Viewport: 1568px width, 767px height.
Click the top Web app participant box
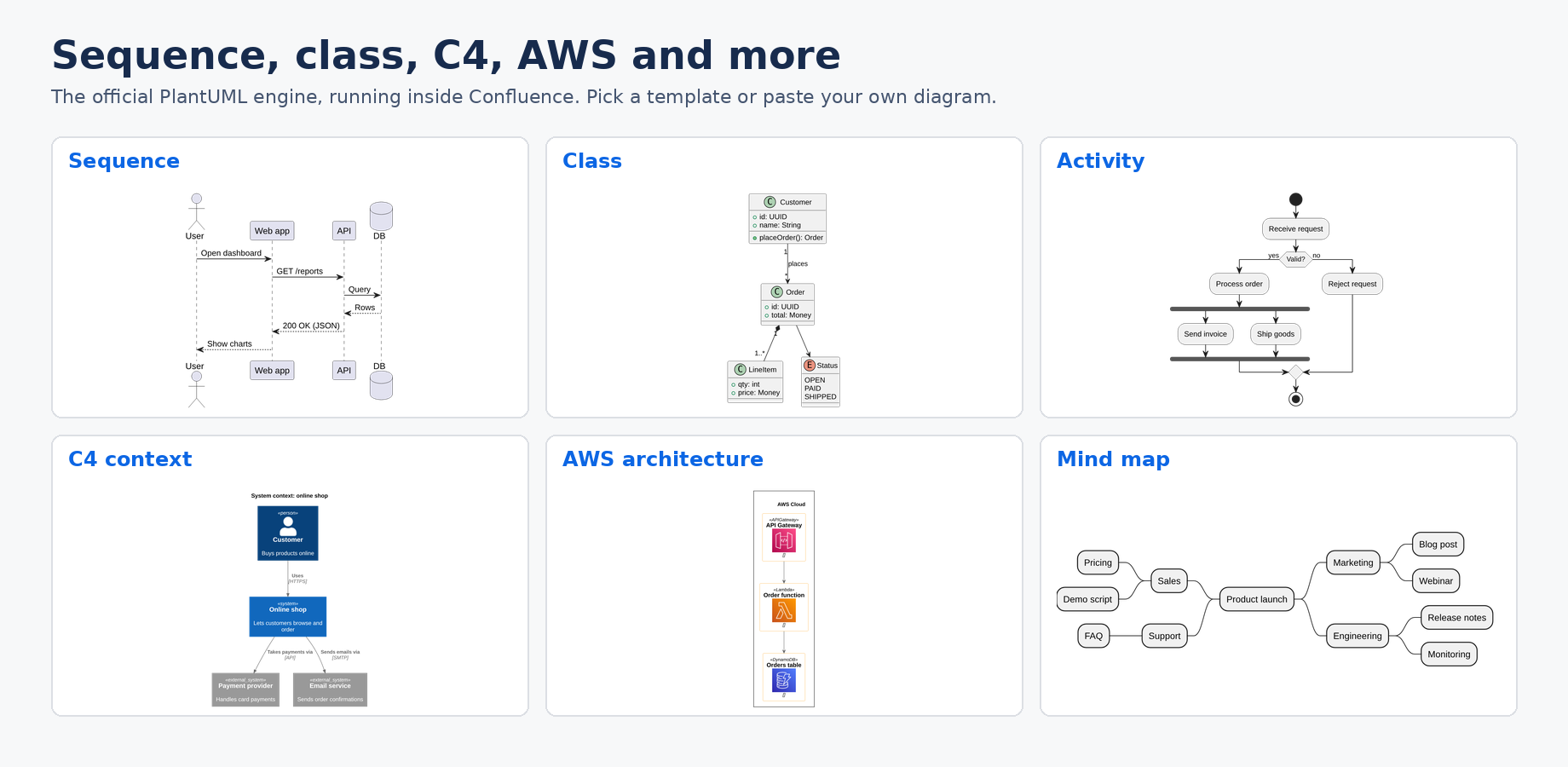click(272, 231)
